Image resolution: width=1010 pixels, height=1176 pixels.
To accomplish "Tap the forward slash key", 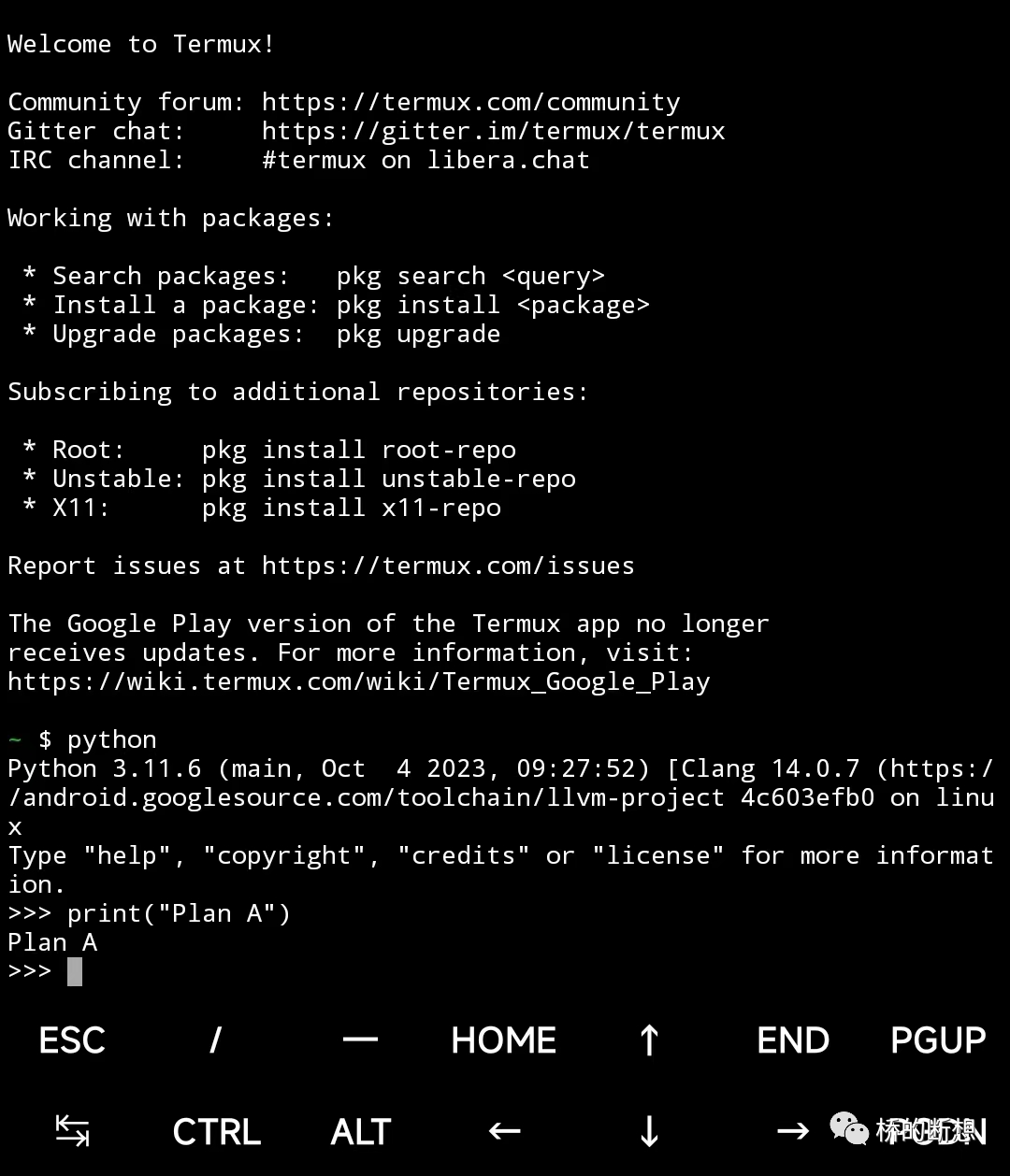I will point(216,1040).
